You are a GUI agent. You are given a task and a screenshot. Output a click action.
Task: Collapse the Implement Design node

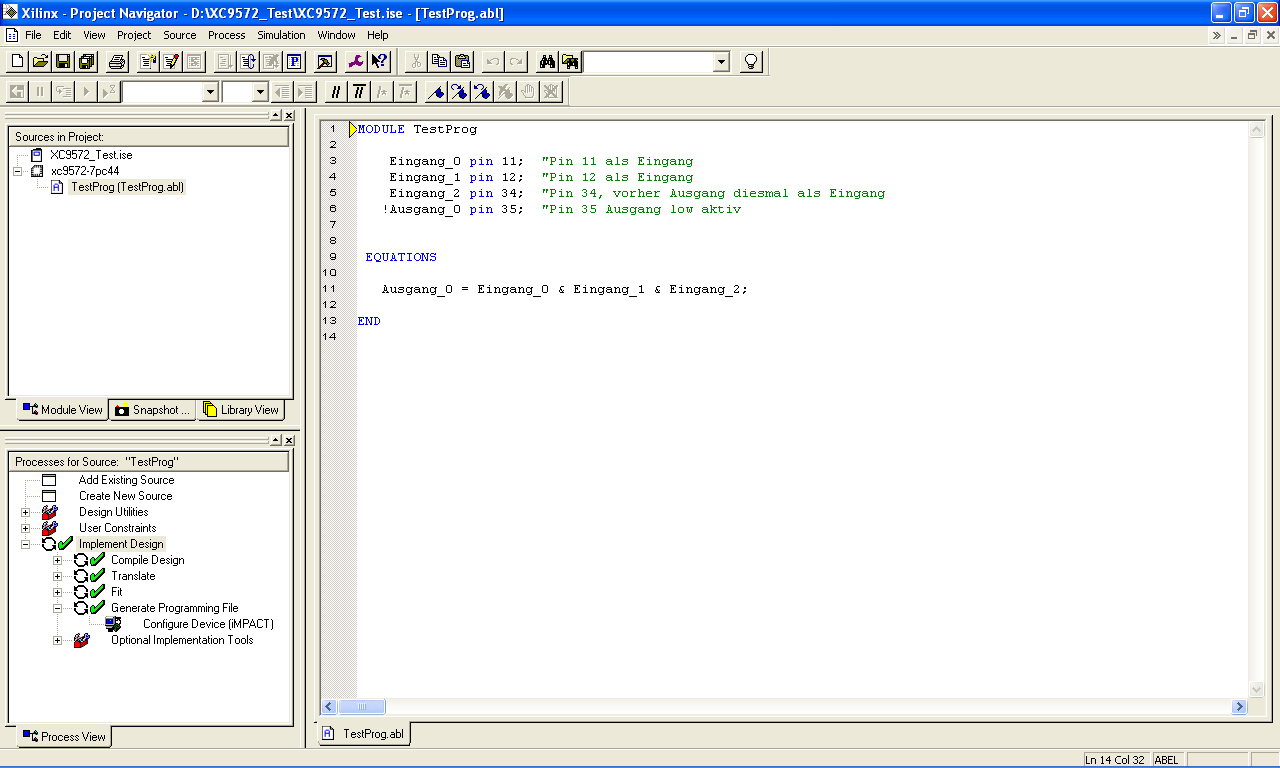(x=25, y=544)
